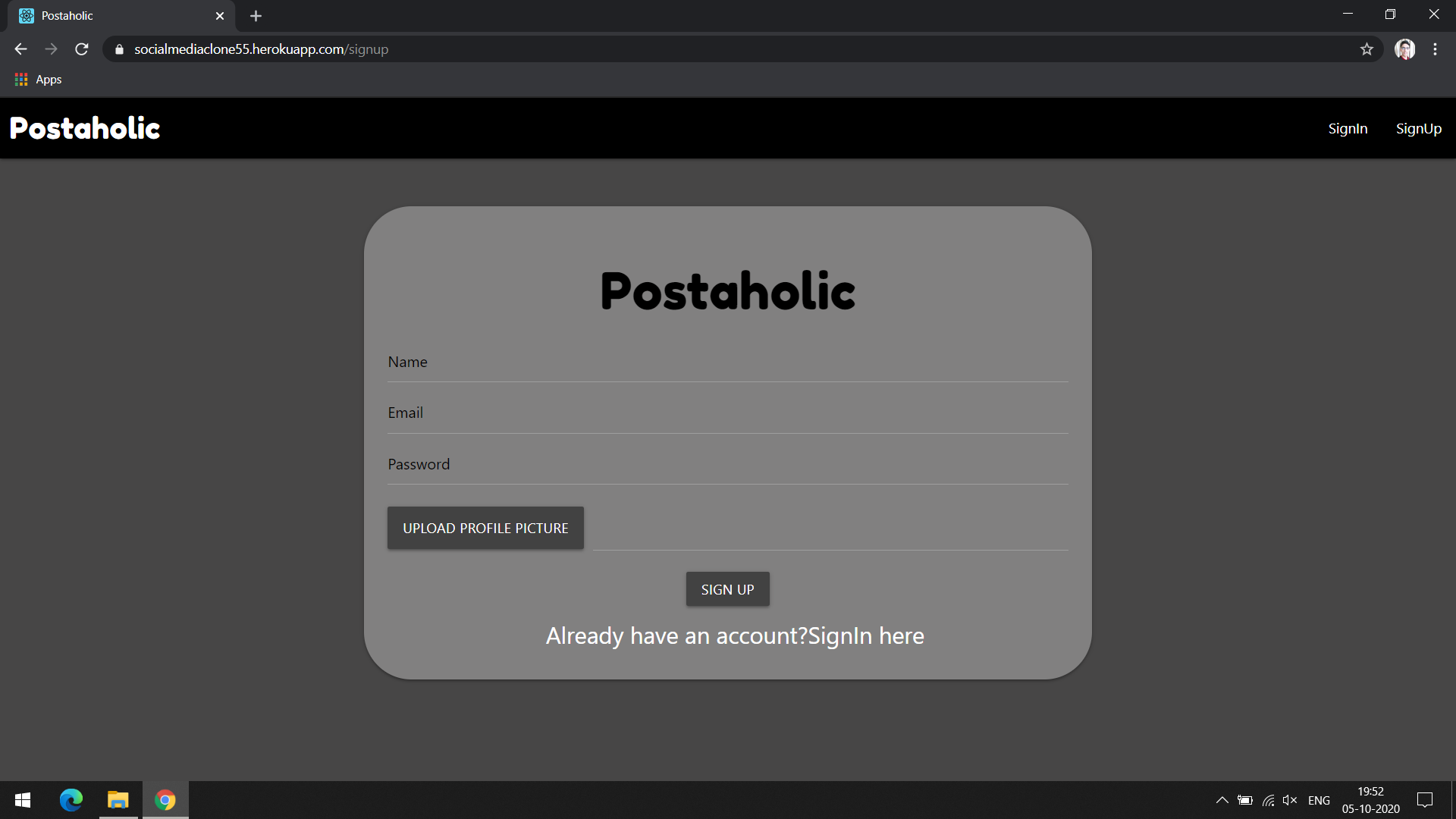Screen dimensions: 1456x819
Task: Open the Apps bookmarks shortcut
Action: pyautogui.click(x=39, y=80)
